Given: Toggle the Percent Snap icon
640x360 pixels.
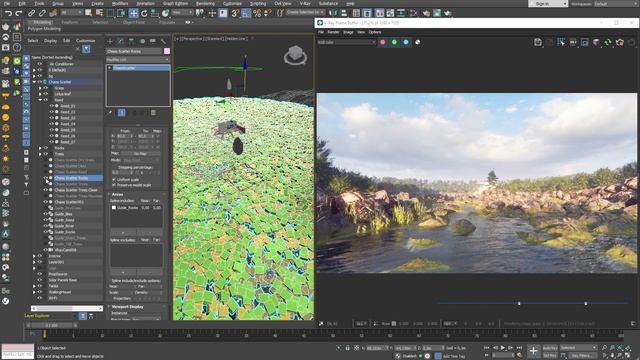Looking at the screenshot, I should pos(257,13).
